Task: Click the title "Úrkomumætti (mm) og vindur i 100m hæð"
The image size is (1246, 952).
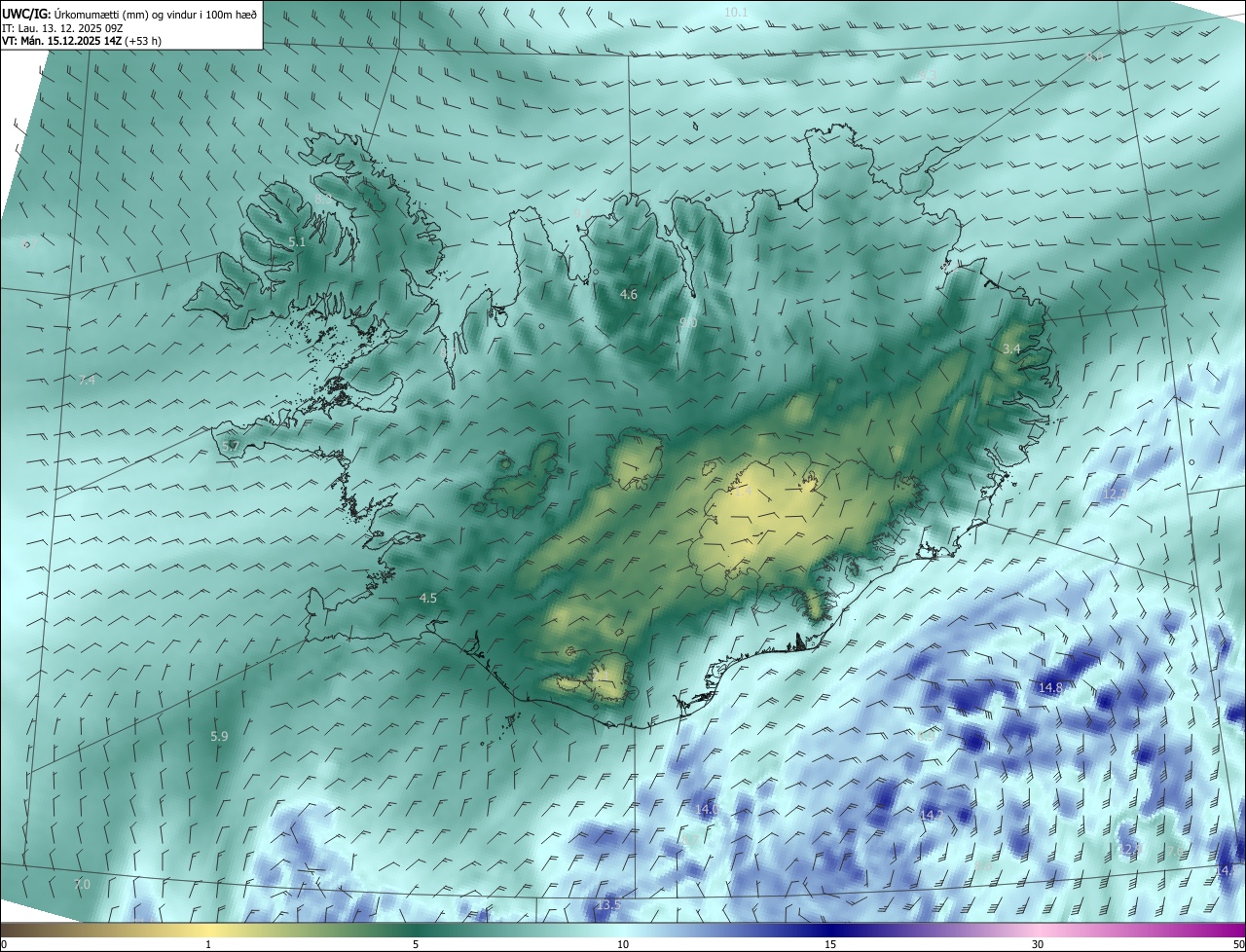Action: (x=154, y=14)
